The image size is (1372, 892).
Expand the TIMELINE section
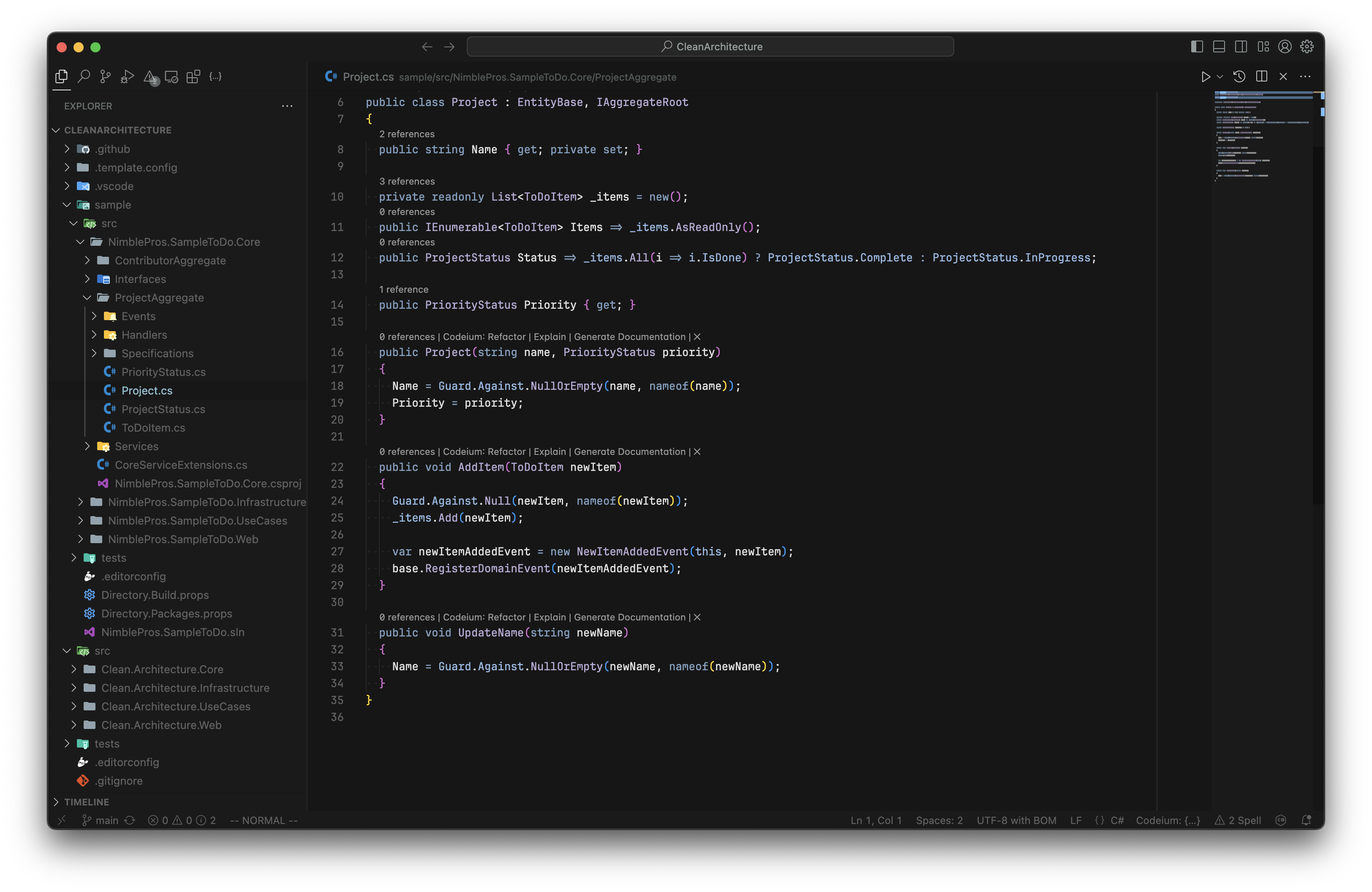coord(87,802)
